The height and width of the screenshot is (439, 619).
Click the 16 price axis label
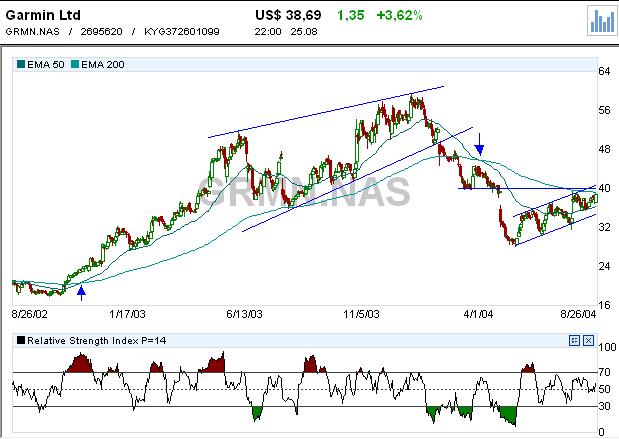click(604, 305)
